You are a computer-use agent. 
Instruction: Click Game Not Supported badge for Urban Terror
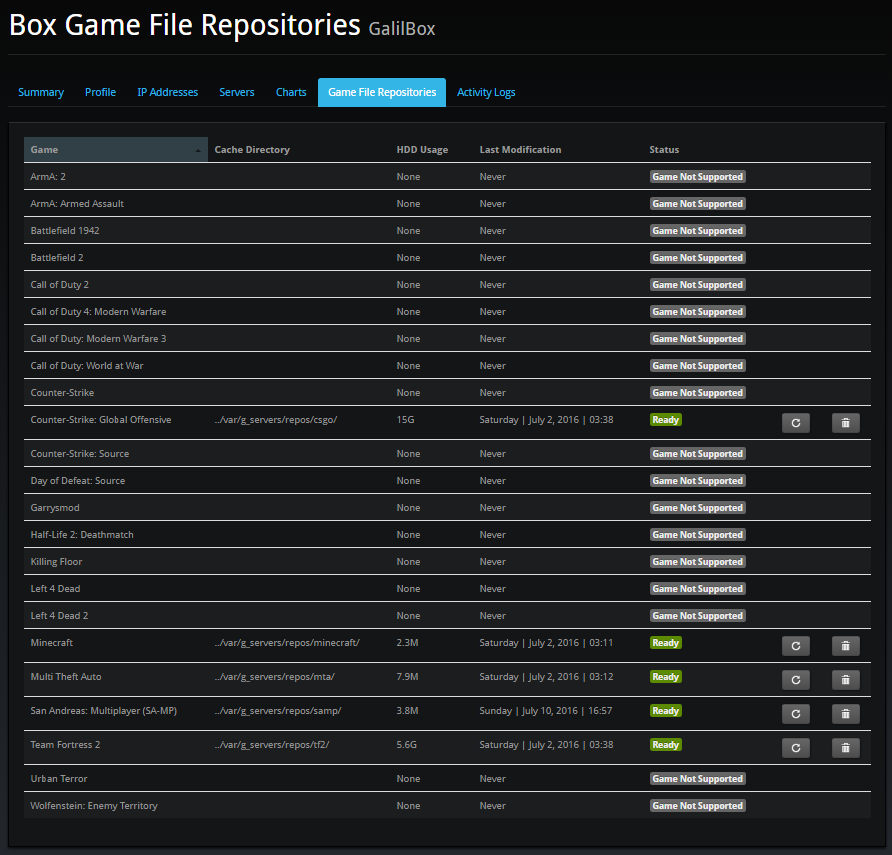tap(697, 779)
